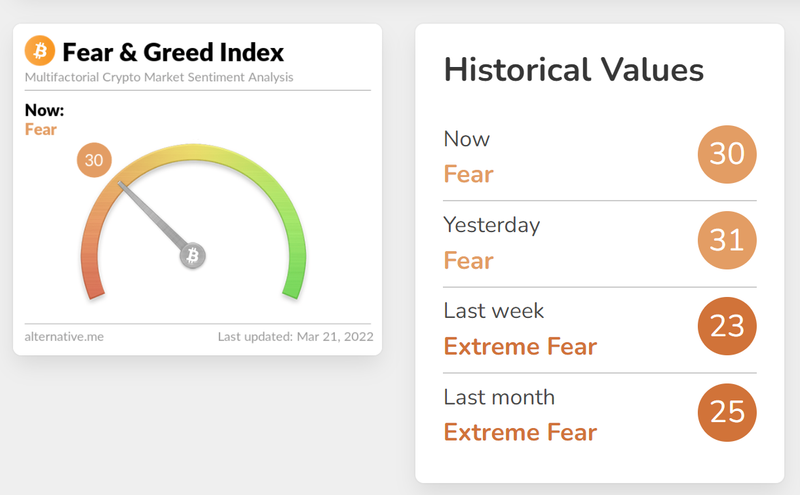Click the gray Bitcoin needle hub icon
Screen dimensions: 800x495
[192, 255]
